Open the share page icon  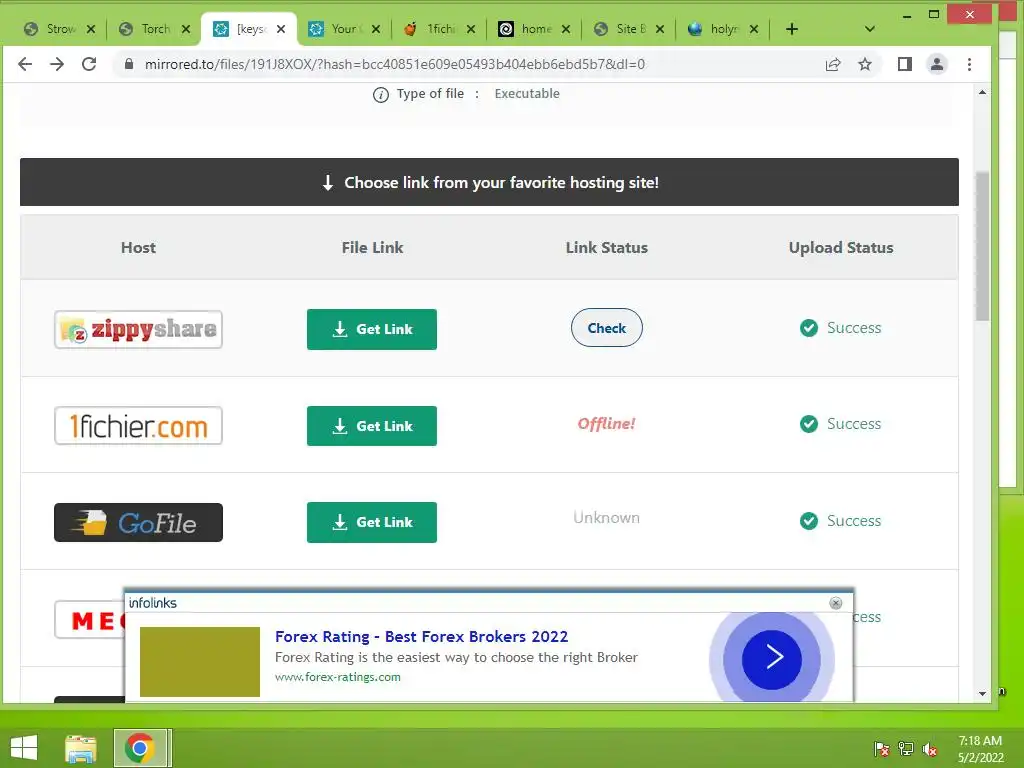pos(833,64)
